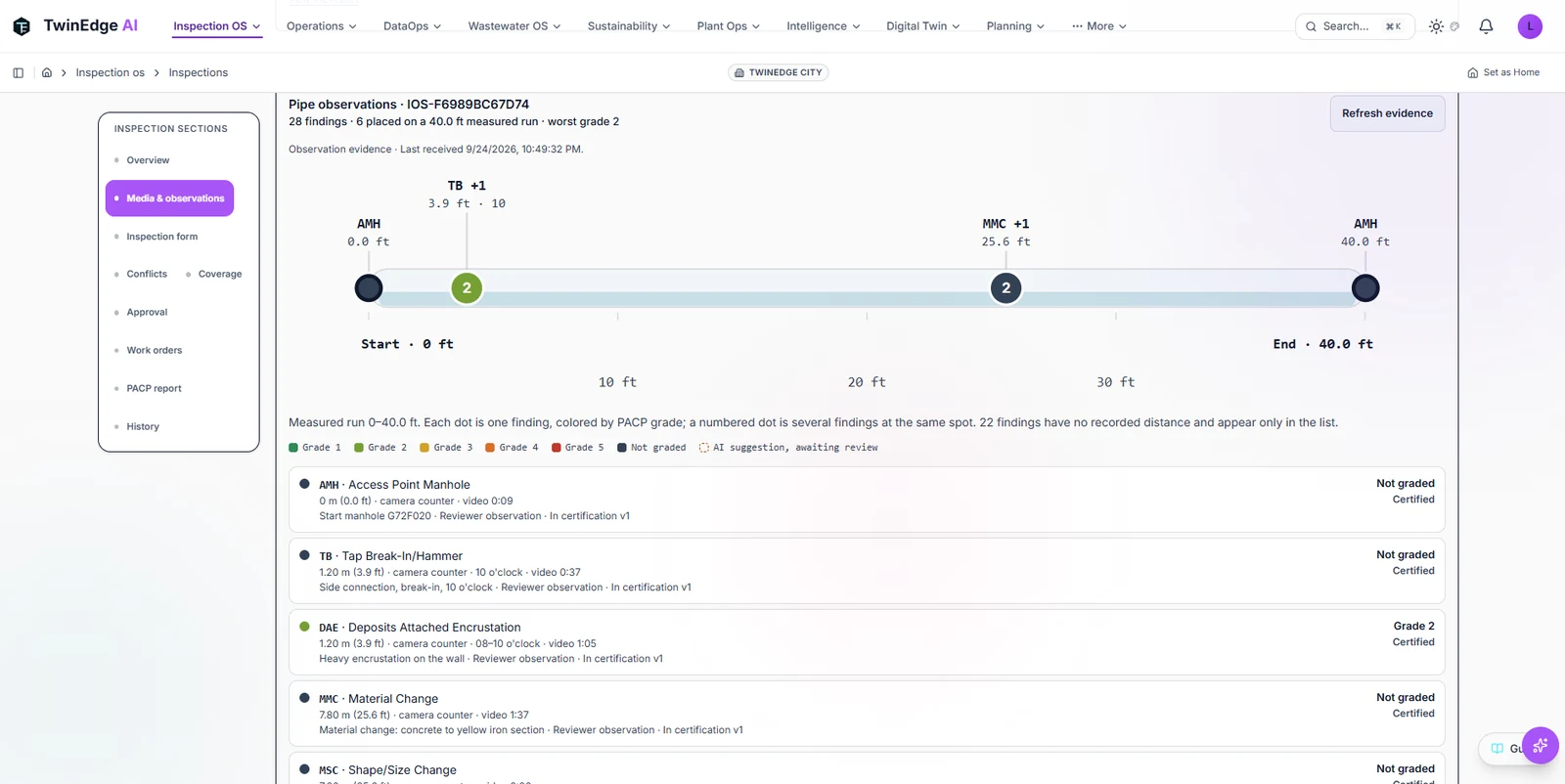Switch theme using the sun icon
The height and width of the screenshot is (784, 1565).
click(x=1436, y=26)
